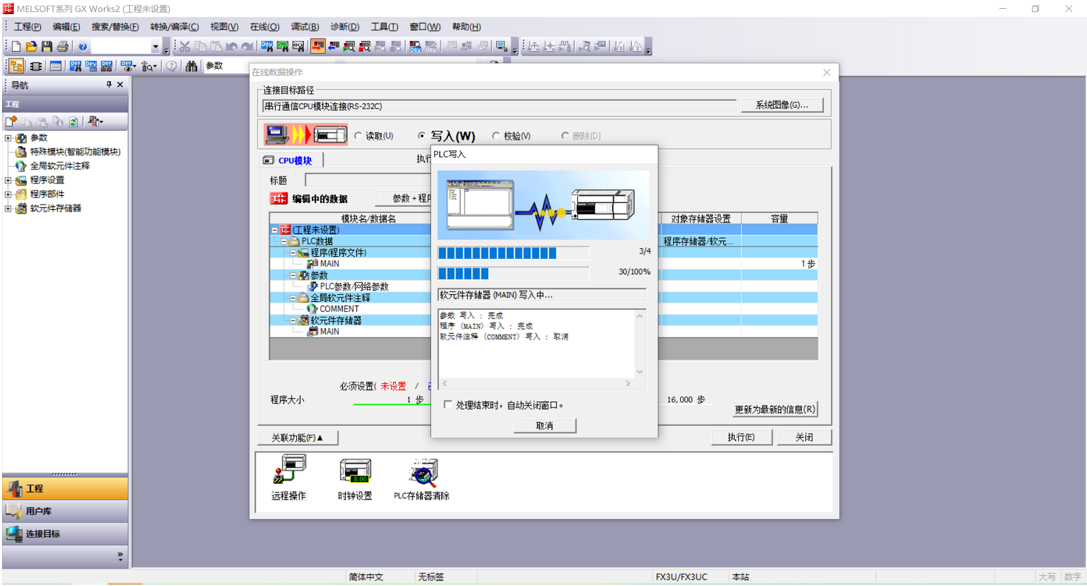Click the green program size bar
The height and width of the screenshot is (586, 1087).
(x=392, y=404)
